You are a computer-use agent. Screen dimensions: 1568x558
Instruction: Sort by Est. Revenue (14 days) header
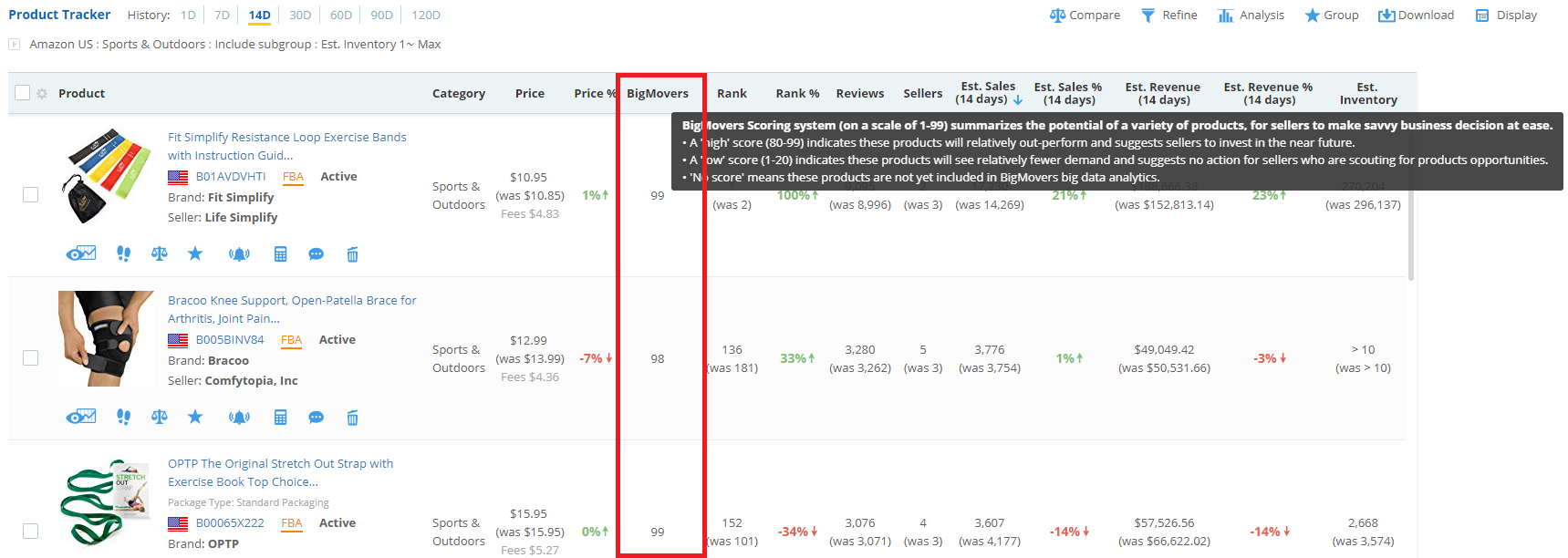coord(1163,93)
